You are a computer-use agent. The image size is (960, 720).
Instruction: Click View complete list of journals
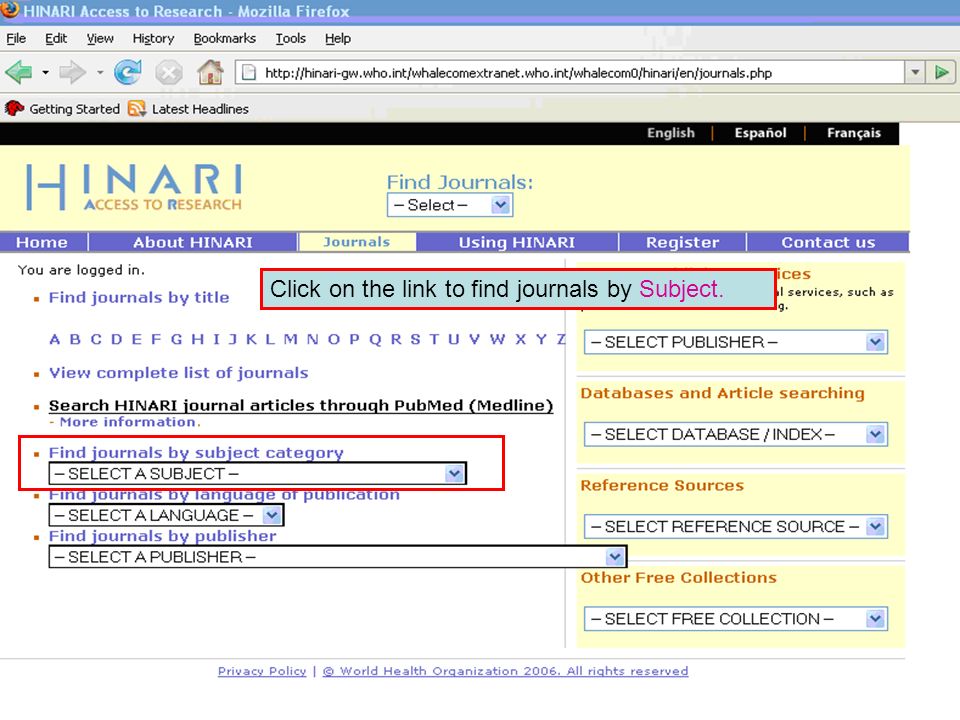click(178, 373)
